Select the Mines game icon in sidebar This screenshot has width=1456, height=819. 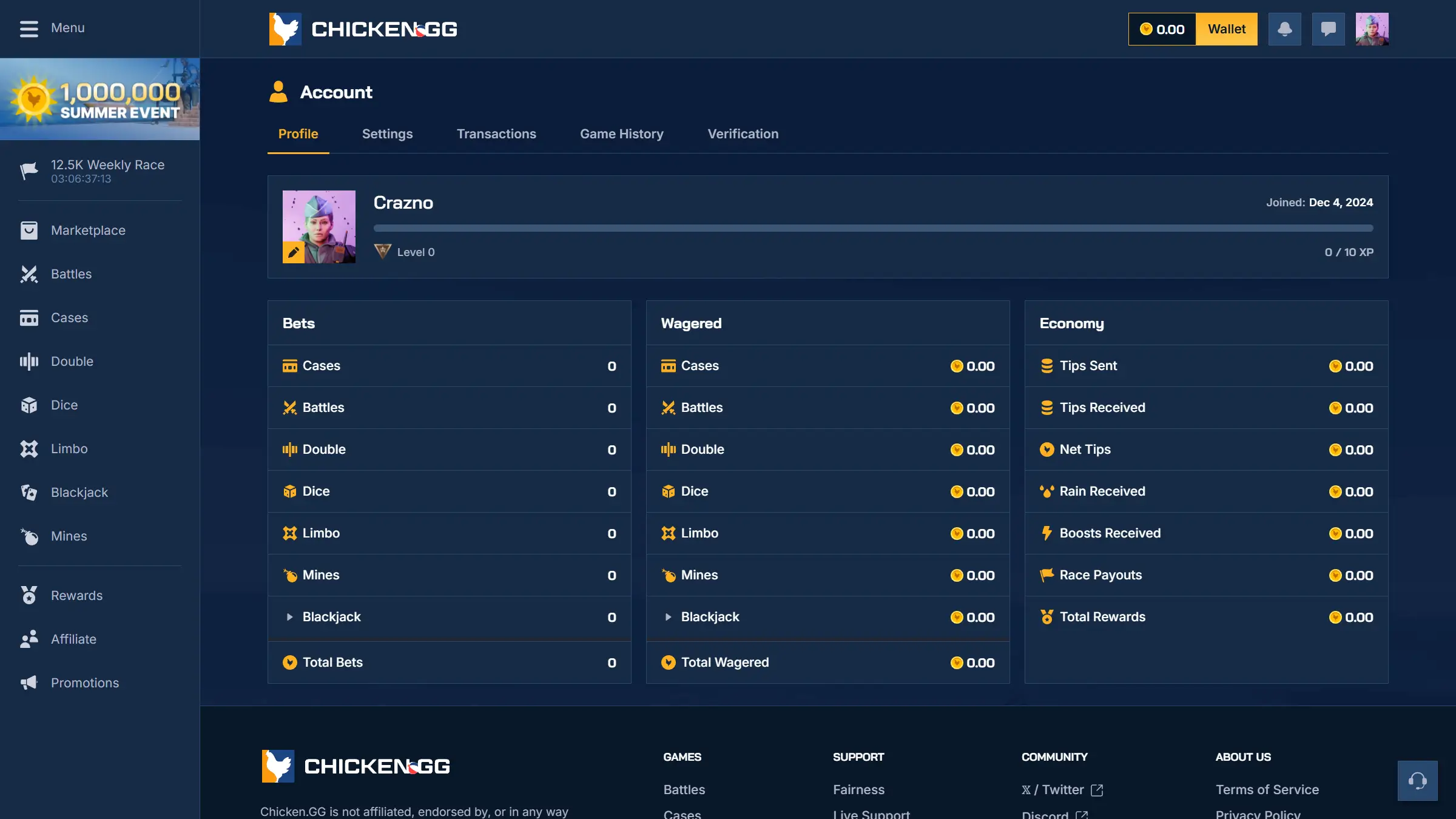[29, 536]
